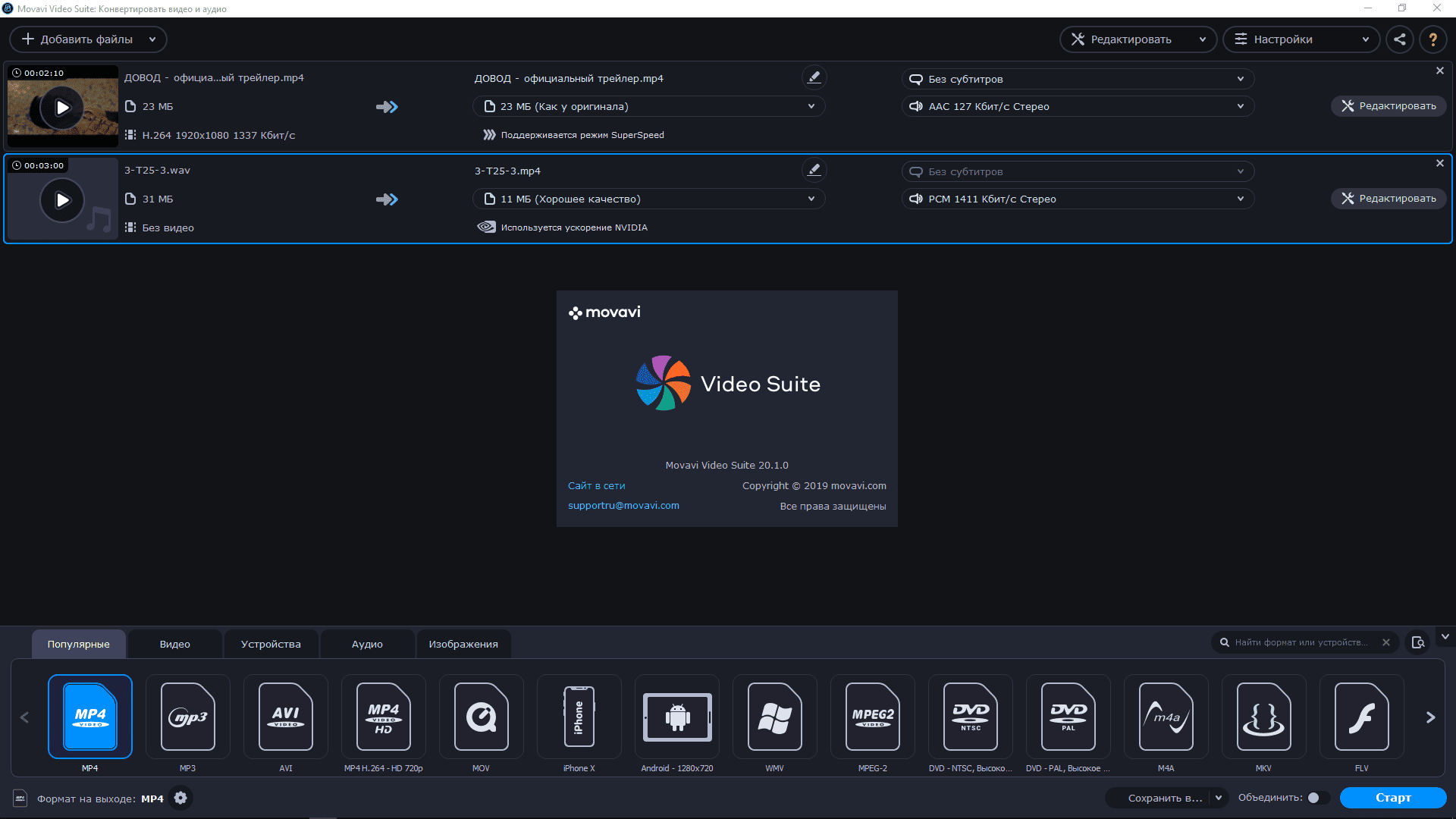Pick the Android 1280x720 preset
This screenshot has height=819, width=1456.
point(676,717)
